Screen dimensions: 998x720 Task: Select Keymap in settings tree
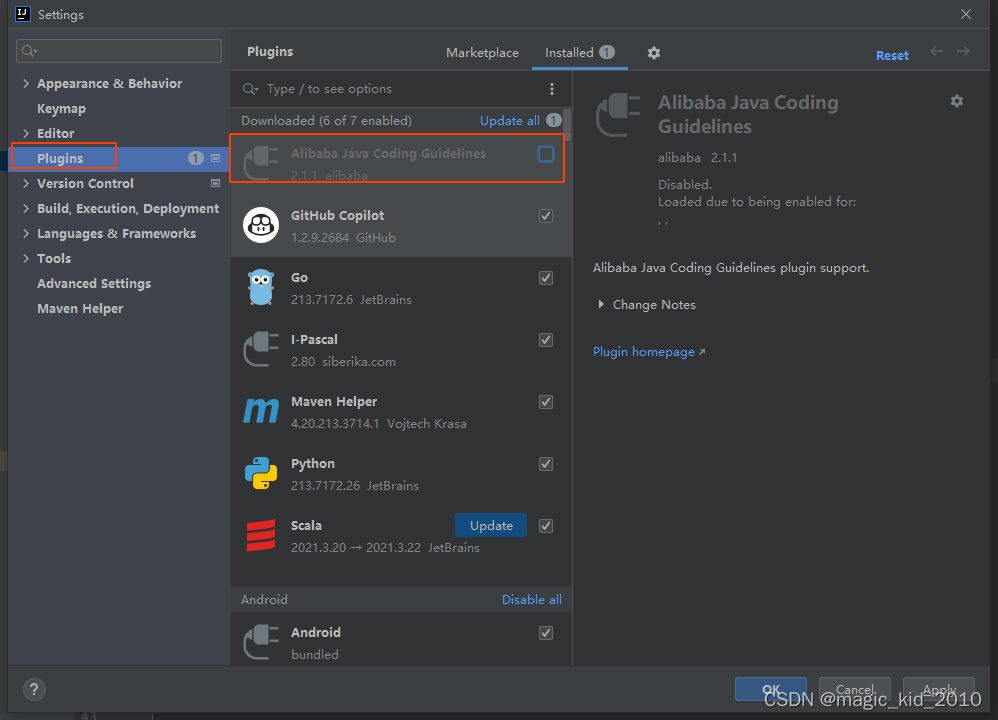[x=61, y=109]
